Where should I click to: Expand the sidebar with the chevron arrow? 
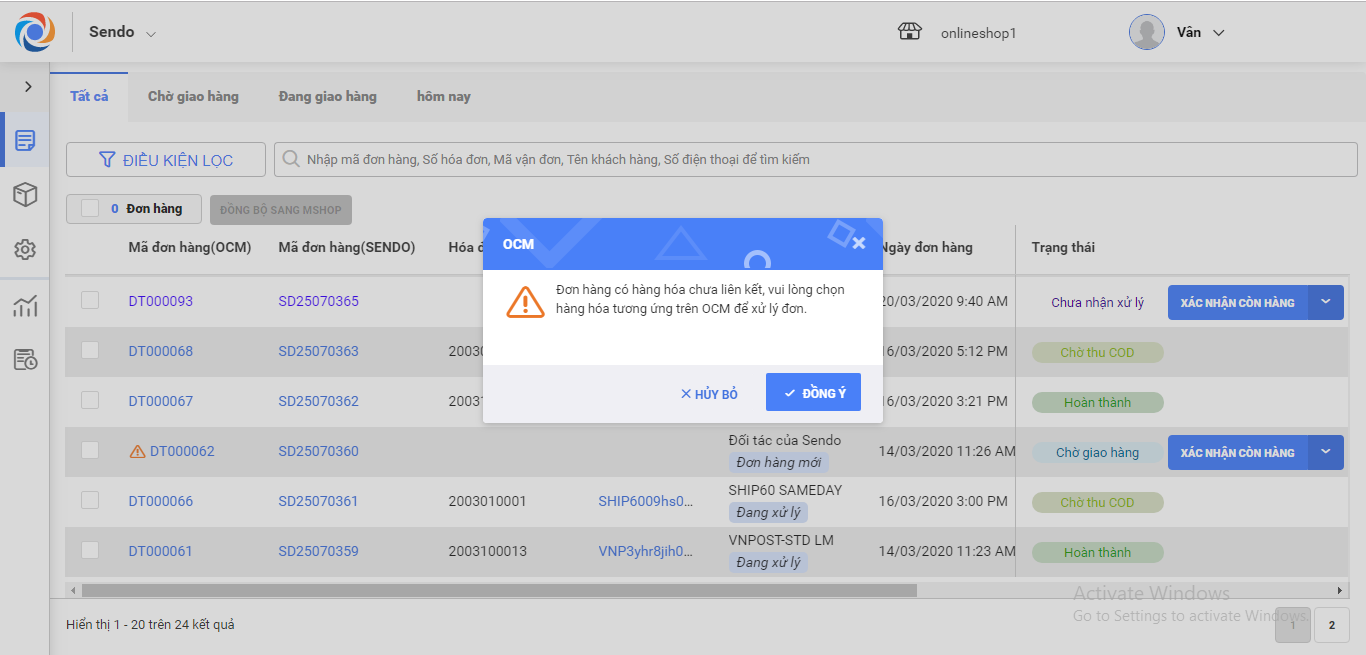point(28,87)
